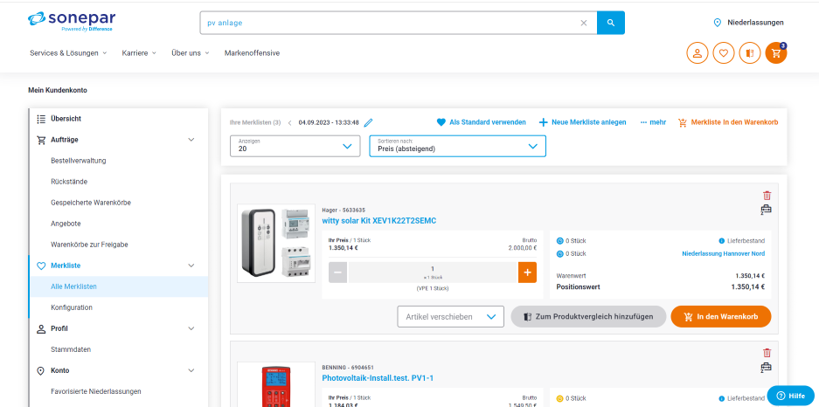Collapse the Aufträge section chevron
819x407 pixels.
pyautogui.click(x=191, y=139)
